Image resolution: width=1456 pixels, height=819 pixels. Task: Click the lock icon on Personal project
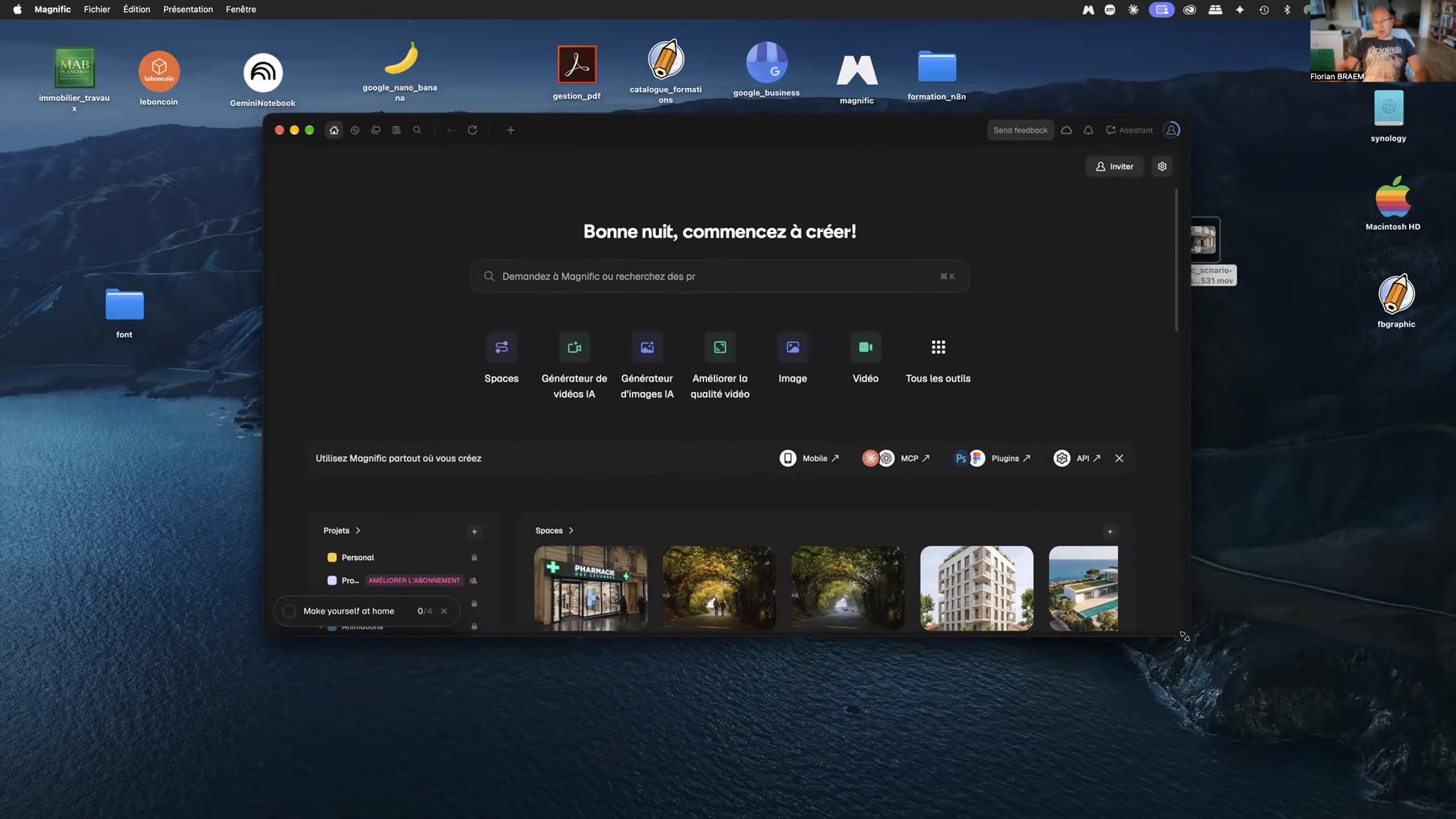point(475,558)
